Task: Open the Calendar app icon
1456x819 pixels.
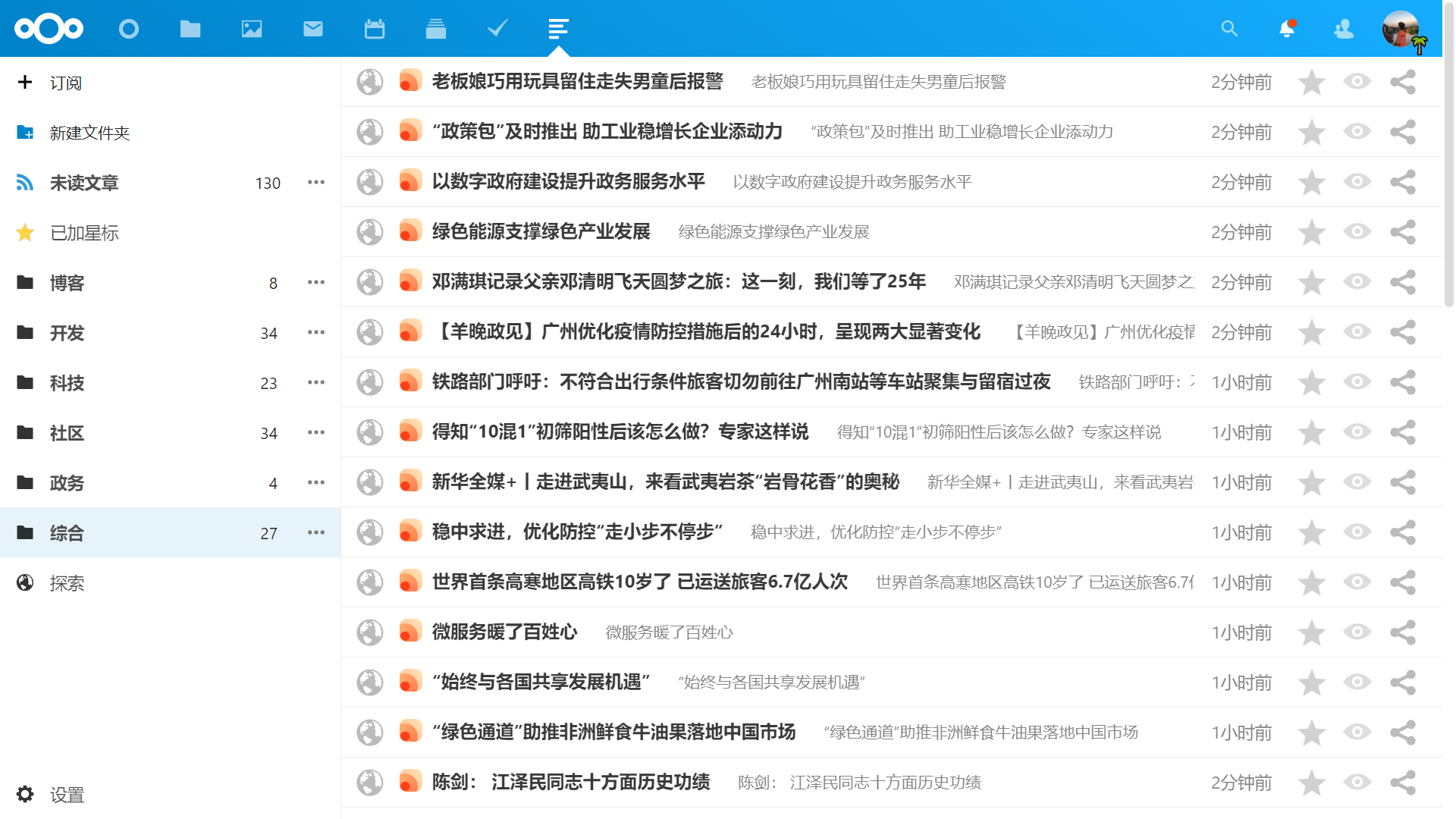Action: [374, 29]
